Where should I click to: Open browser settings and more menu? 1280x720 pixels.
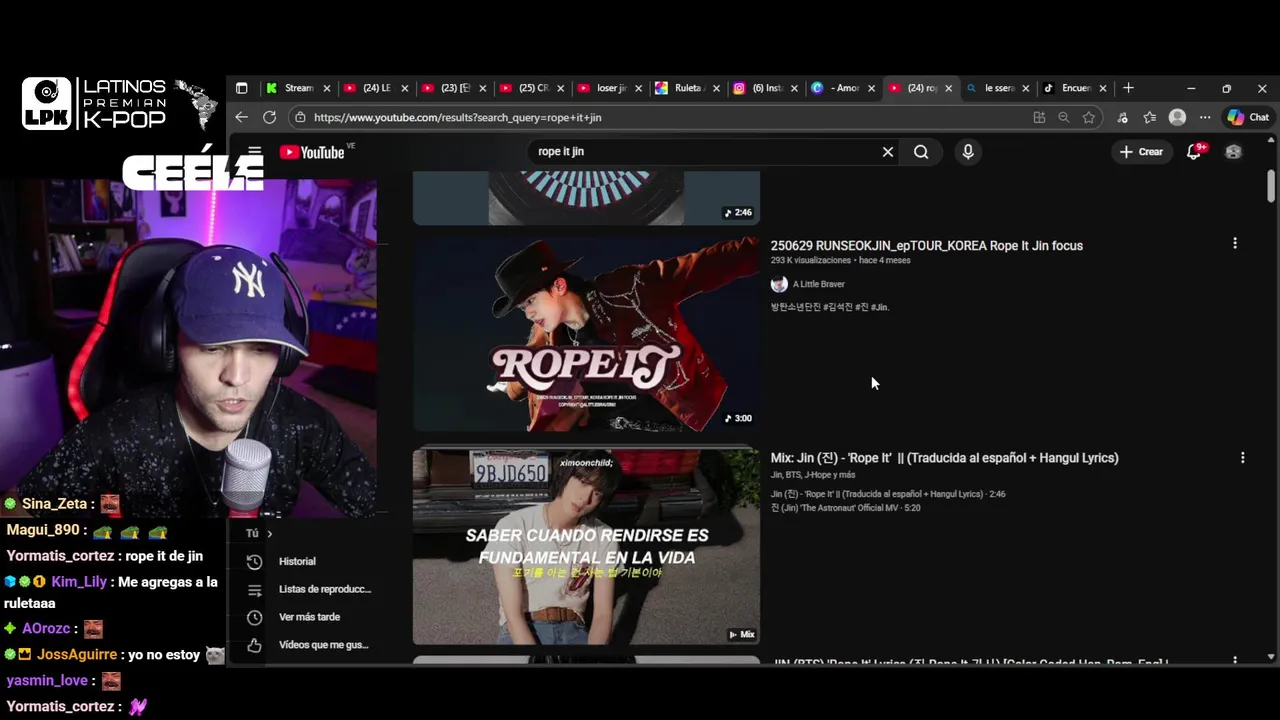click(x=1205, y=117)
